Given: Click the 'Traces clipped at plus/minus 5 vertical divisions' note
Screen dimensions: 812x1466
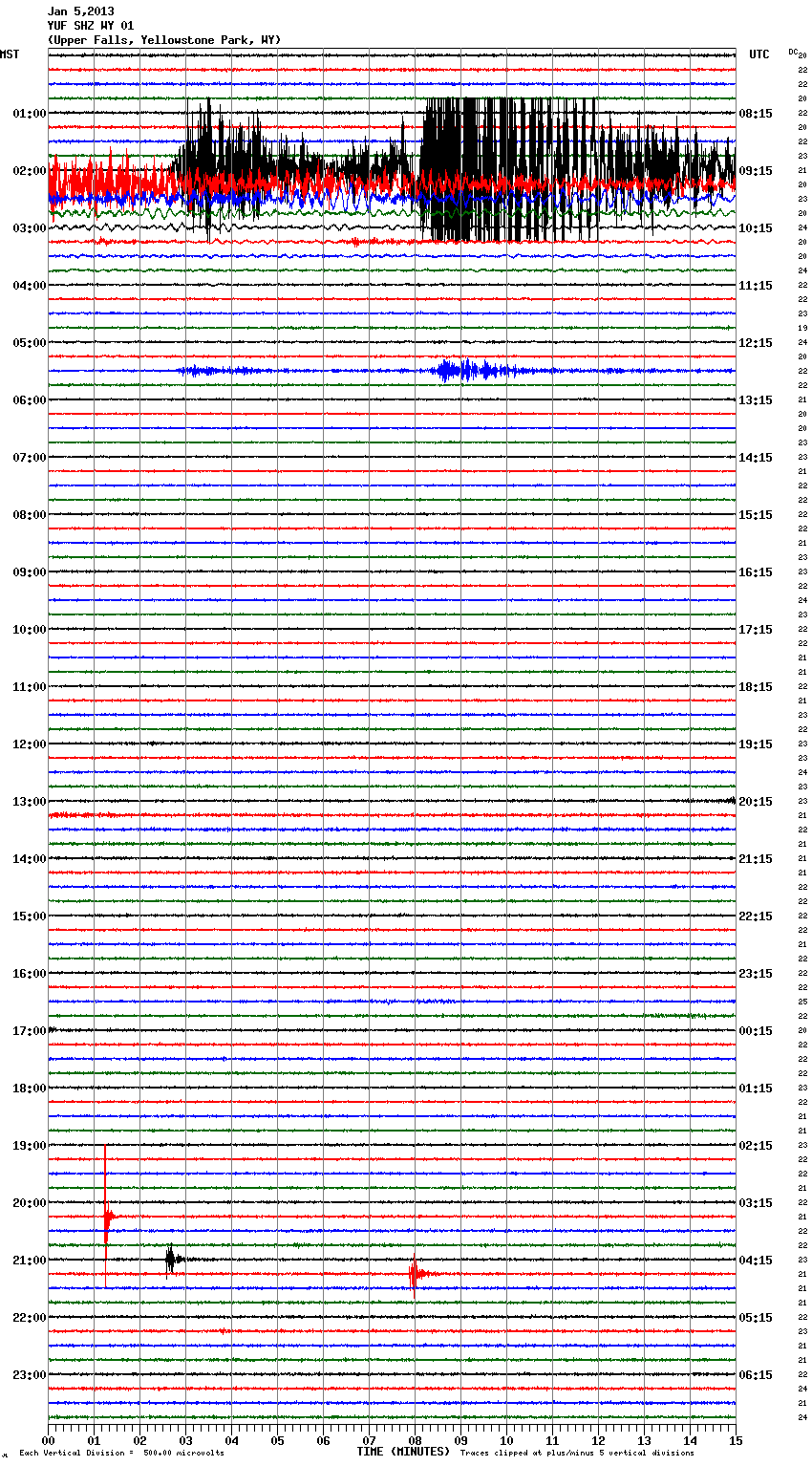Looking at the screenshot, I should (577, 1454).
